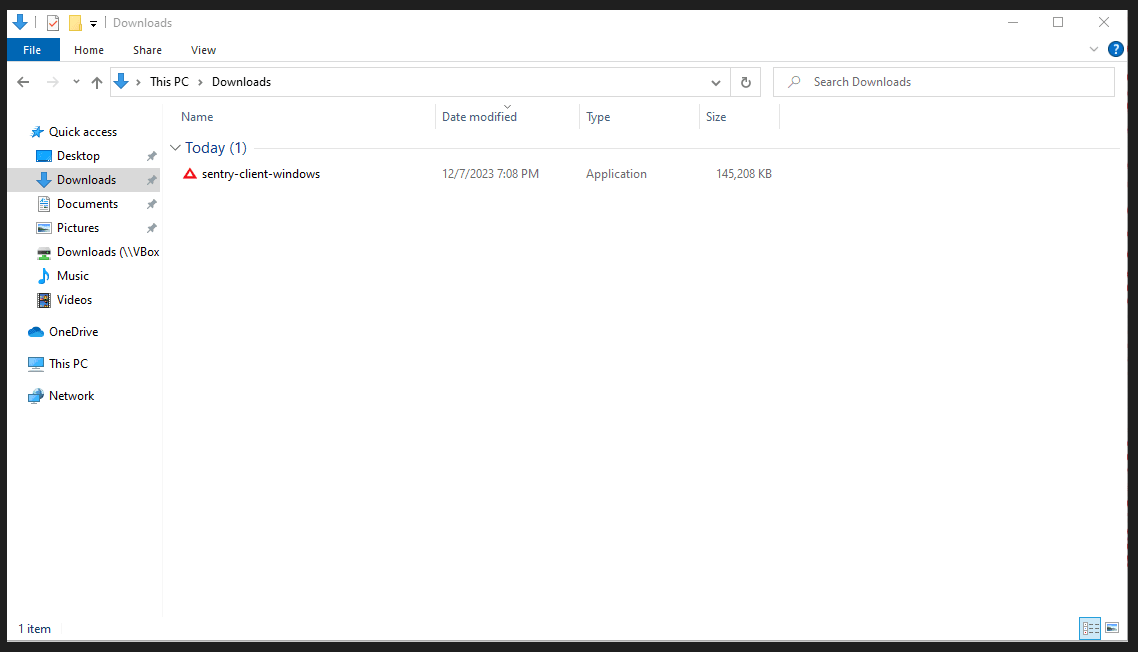Viewport: 1138px width, 652px height.
Task: Switch to Large icons view in status bar
Action: 1112,628
